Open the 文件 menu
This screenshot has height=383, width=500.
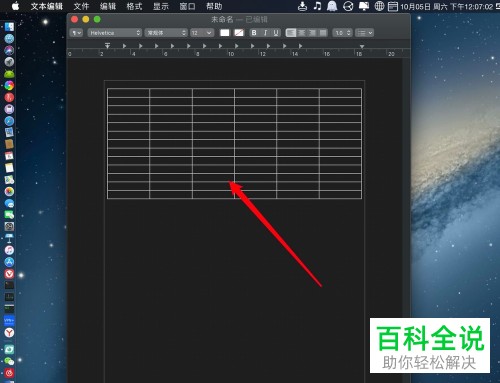(x=81, y=6)
